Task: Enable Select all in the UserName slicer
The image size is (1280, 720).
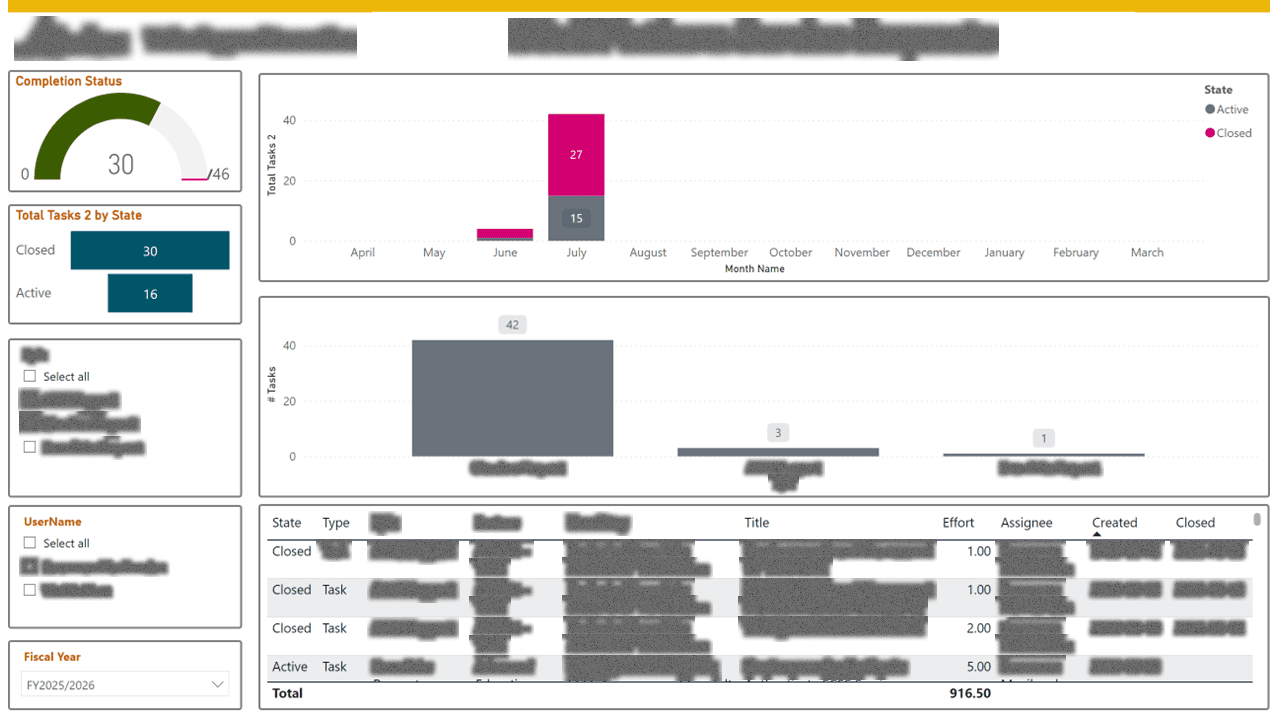Action: pos(29,543)
